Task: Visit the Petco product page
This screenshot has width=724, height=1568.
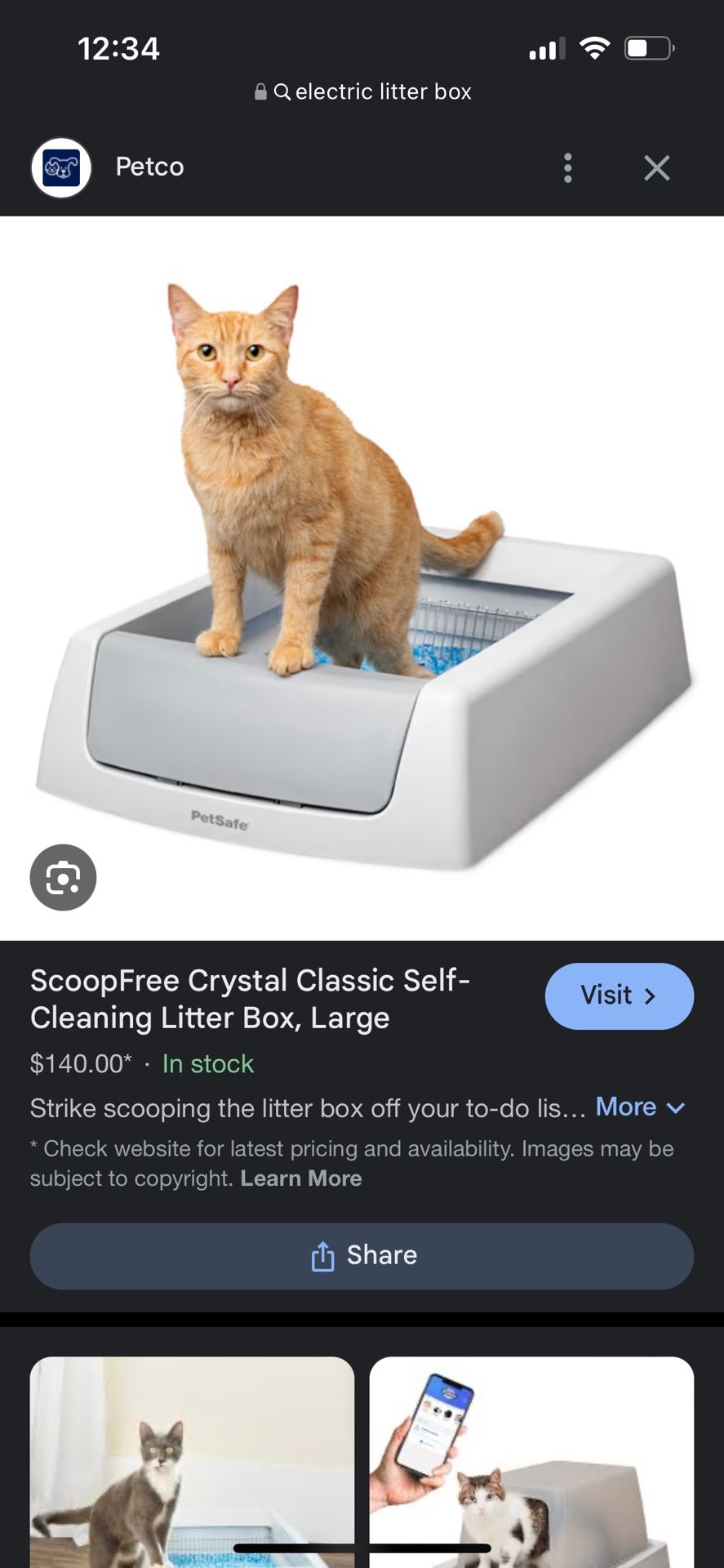Action: (x=620, y=996)
